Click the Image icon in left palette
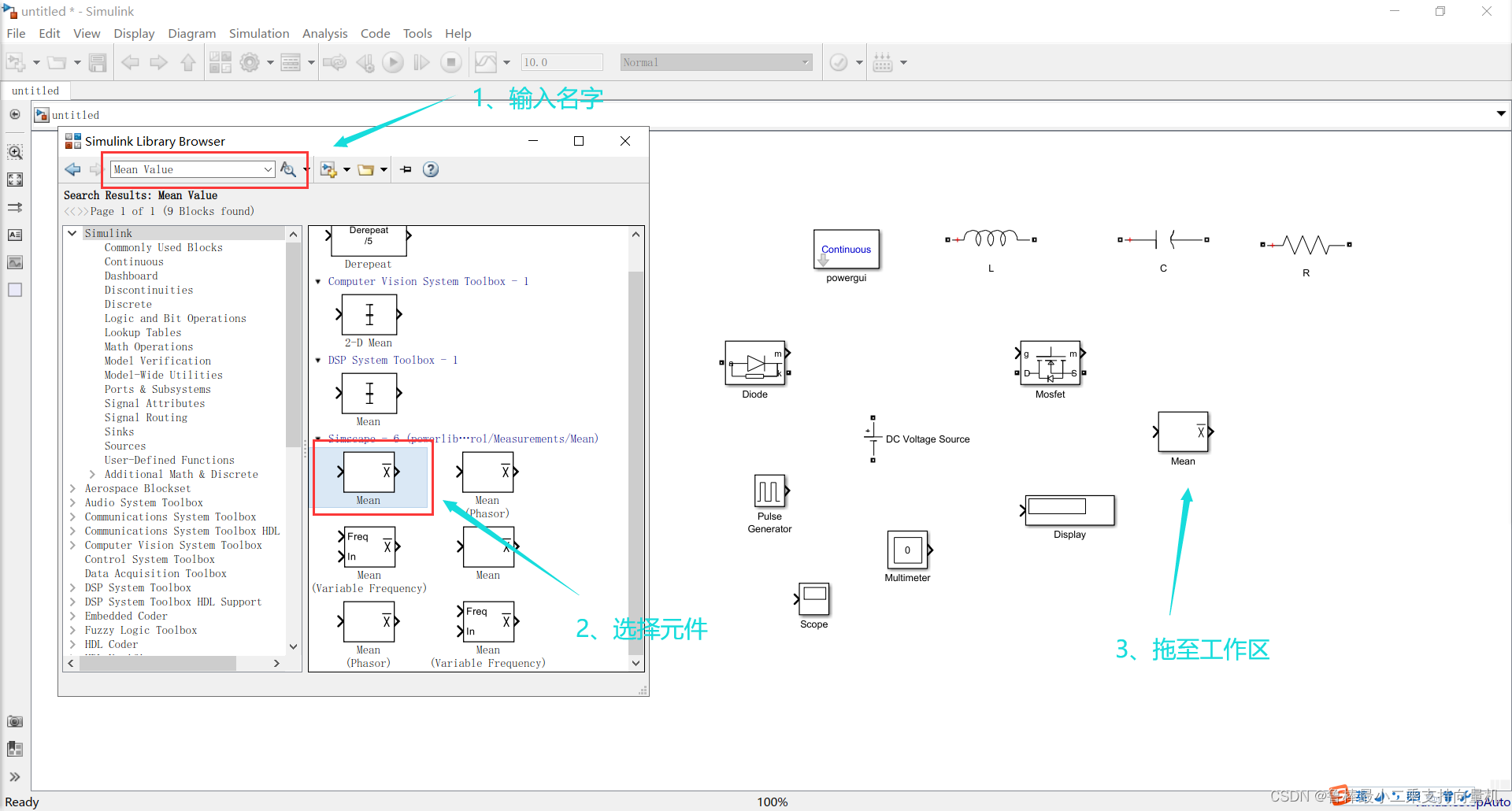The image size is (1512, 811). point(15,262)
